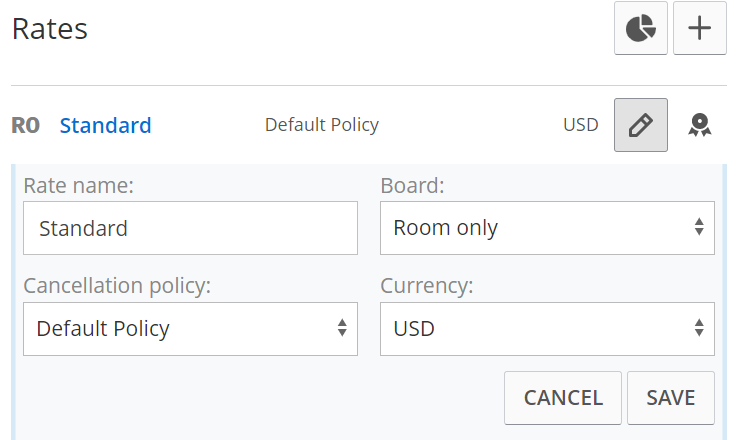Add a new rate with plus icon
This screenshot has height=440, width=751.
pos(699,28)
